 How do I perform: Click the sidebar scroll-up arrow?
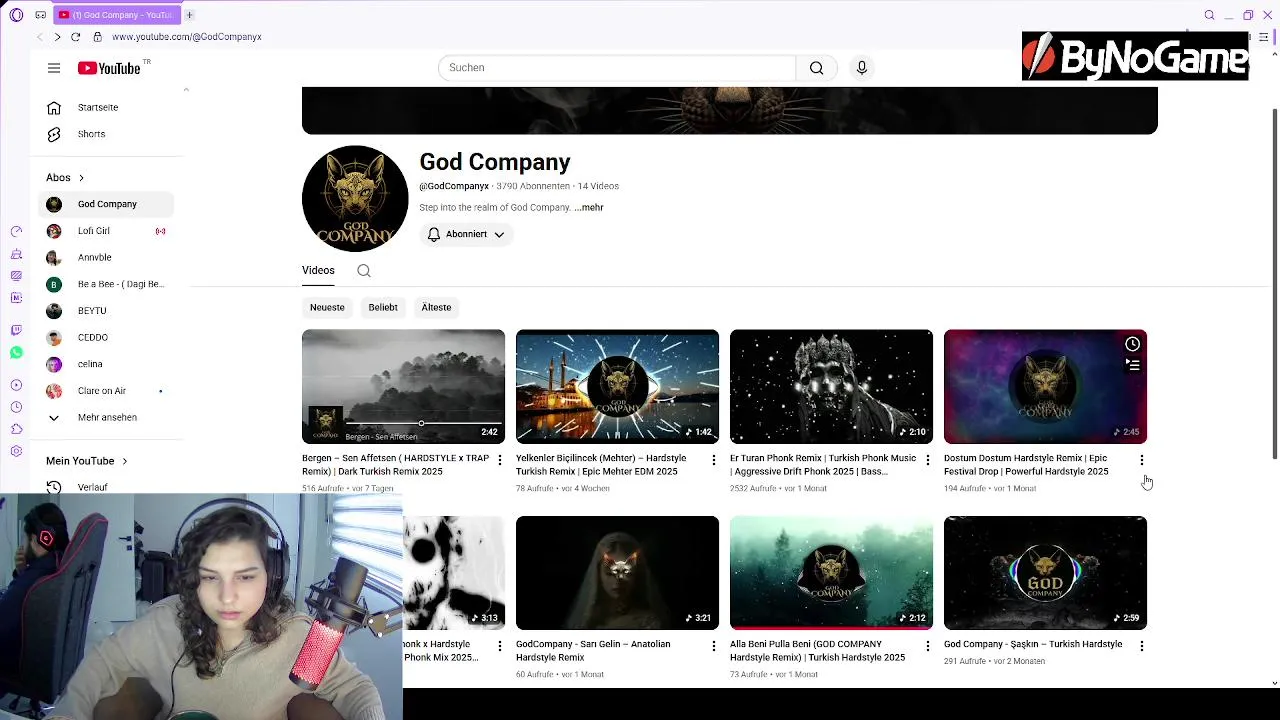click(x=186, y=90)
